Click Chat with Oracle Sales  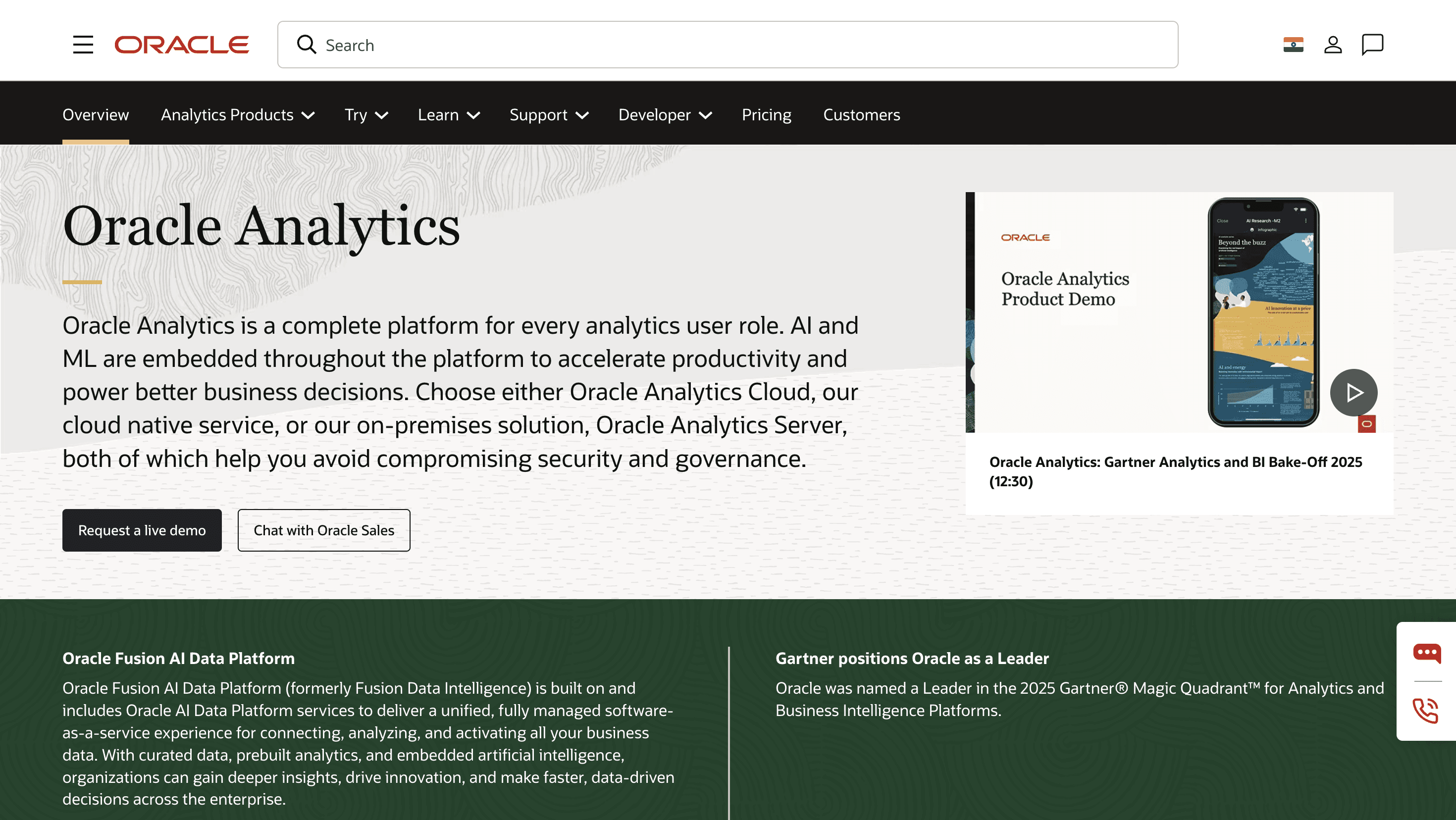pos(324,530)
